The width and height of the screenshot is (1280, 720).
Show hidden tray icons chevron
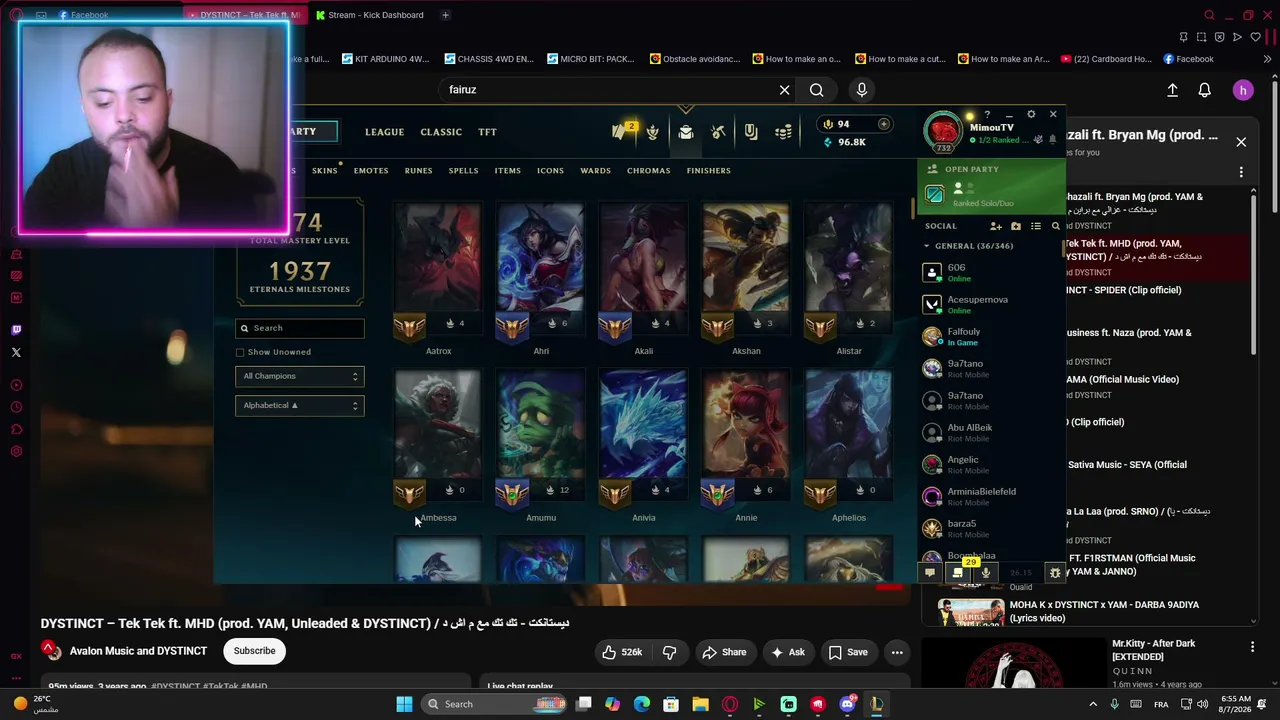tap(1093, 704)
